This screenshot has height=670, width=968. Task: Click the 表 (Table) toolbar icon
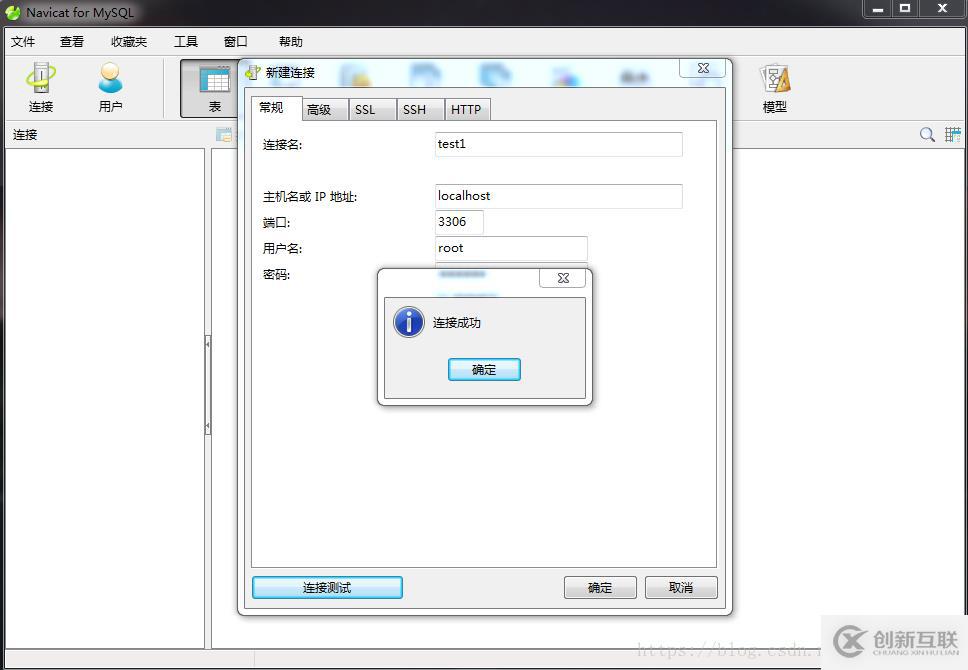(213, 87)
